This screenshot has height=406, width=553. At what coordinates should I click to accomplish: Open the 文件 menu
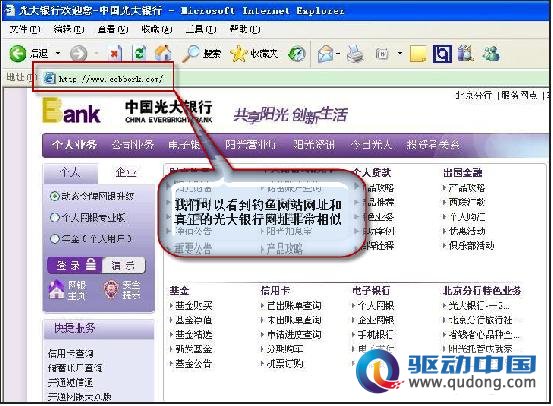click(25, 29)
